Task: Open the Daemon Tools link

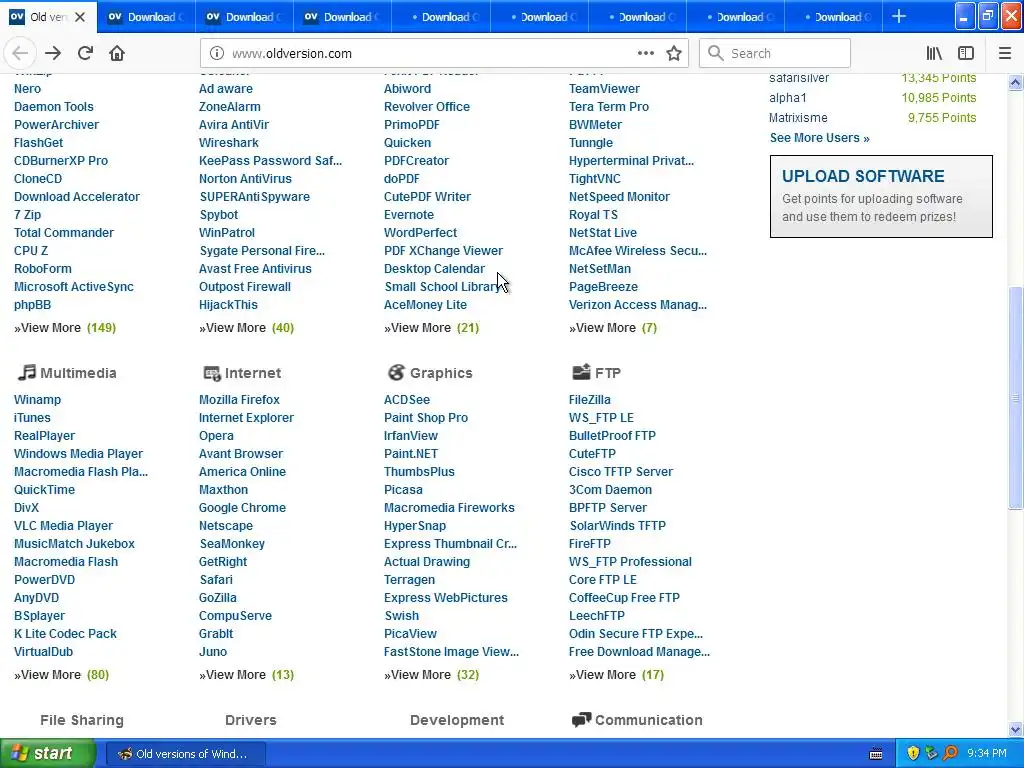Action: (x=54, y=106)
